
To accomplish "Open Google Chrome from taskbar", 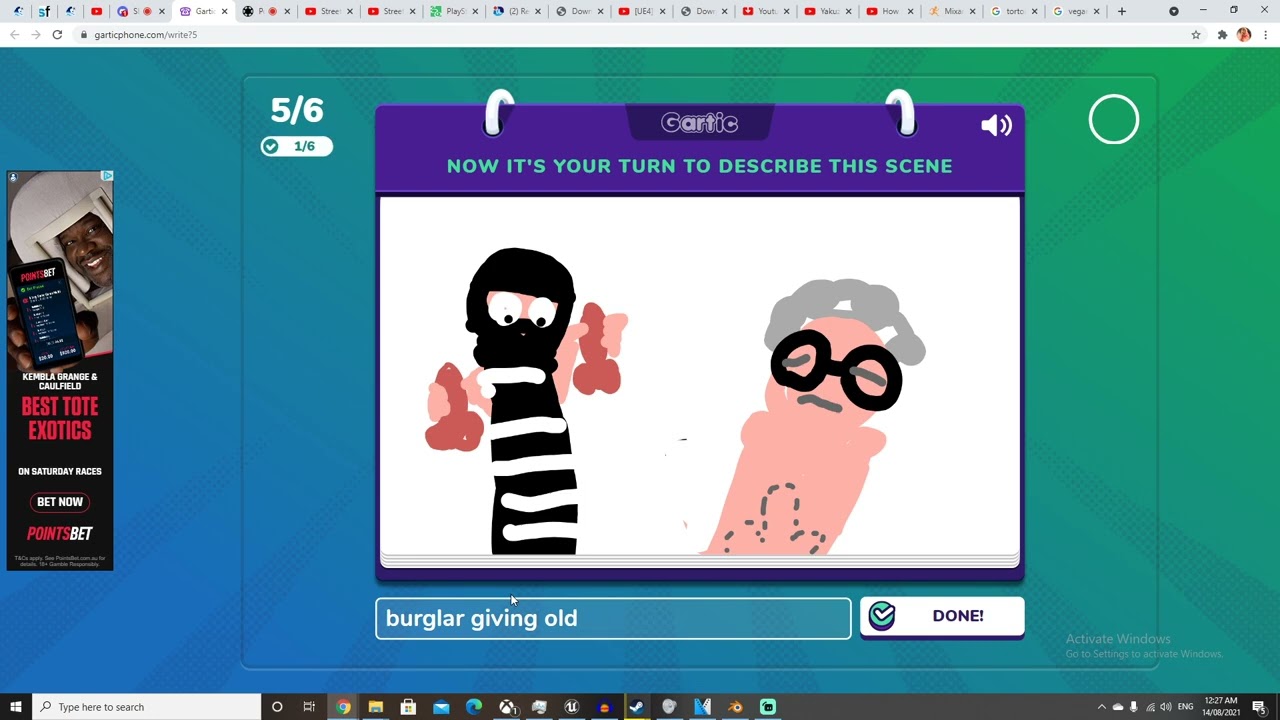I will point(343,707).
